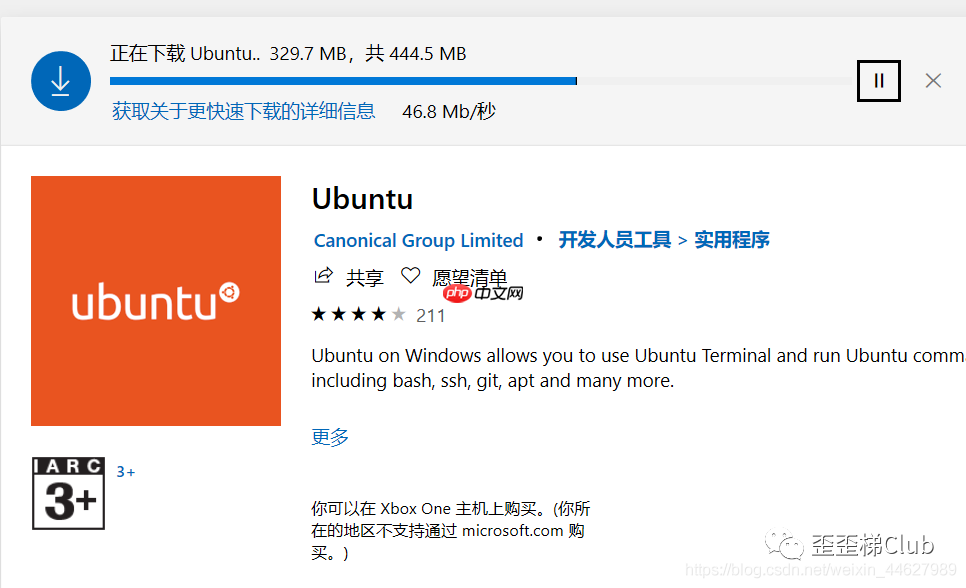Click the 46.8 Mb/秒 speed indicator
Image resolution: width=966 pixels, height=588 pixels.
[x=447, y=111]
